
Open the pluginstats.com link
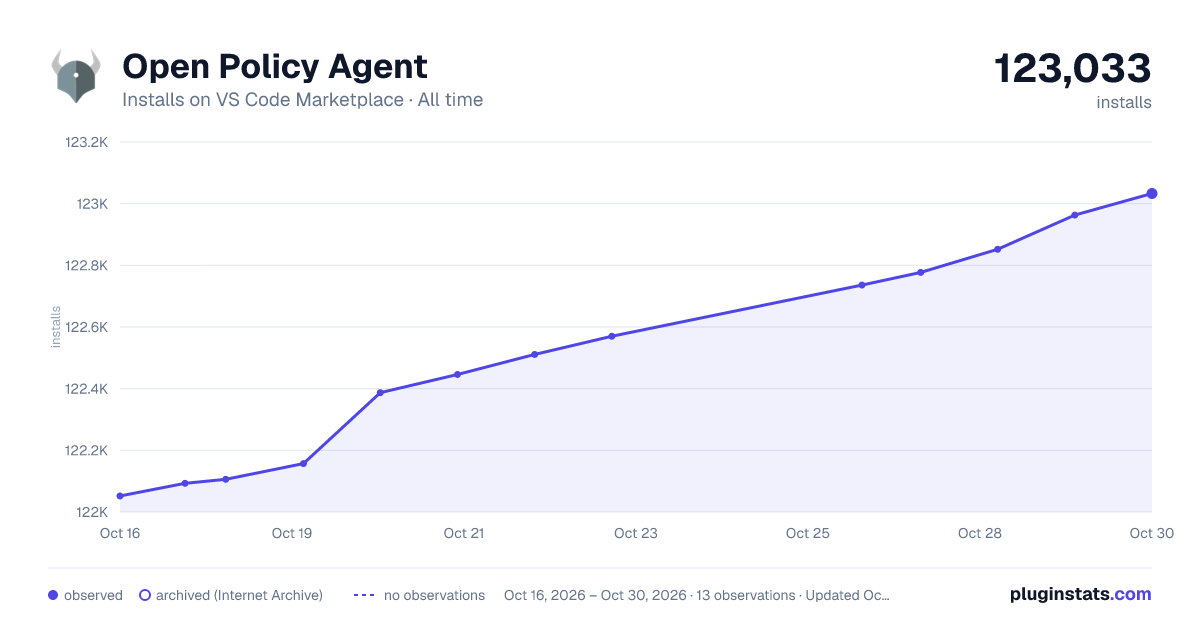coord(1081,594)
